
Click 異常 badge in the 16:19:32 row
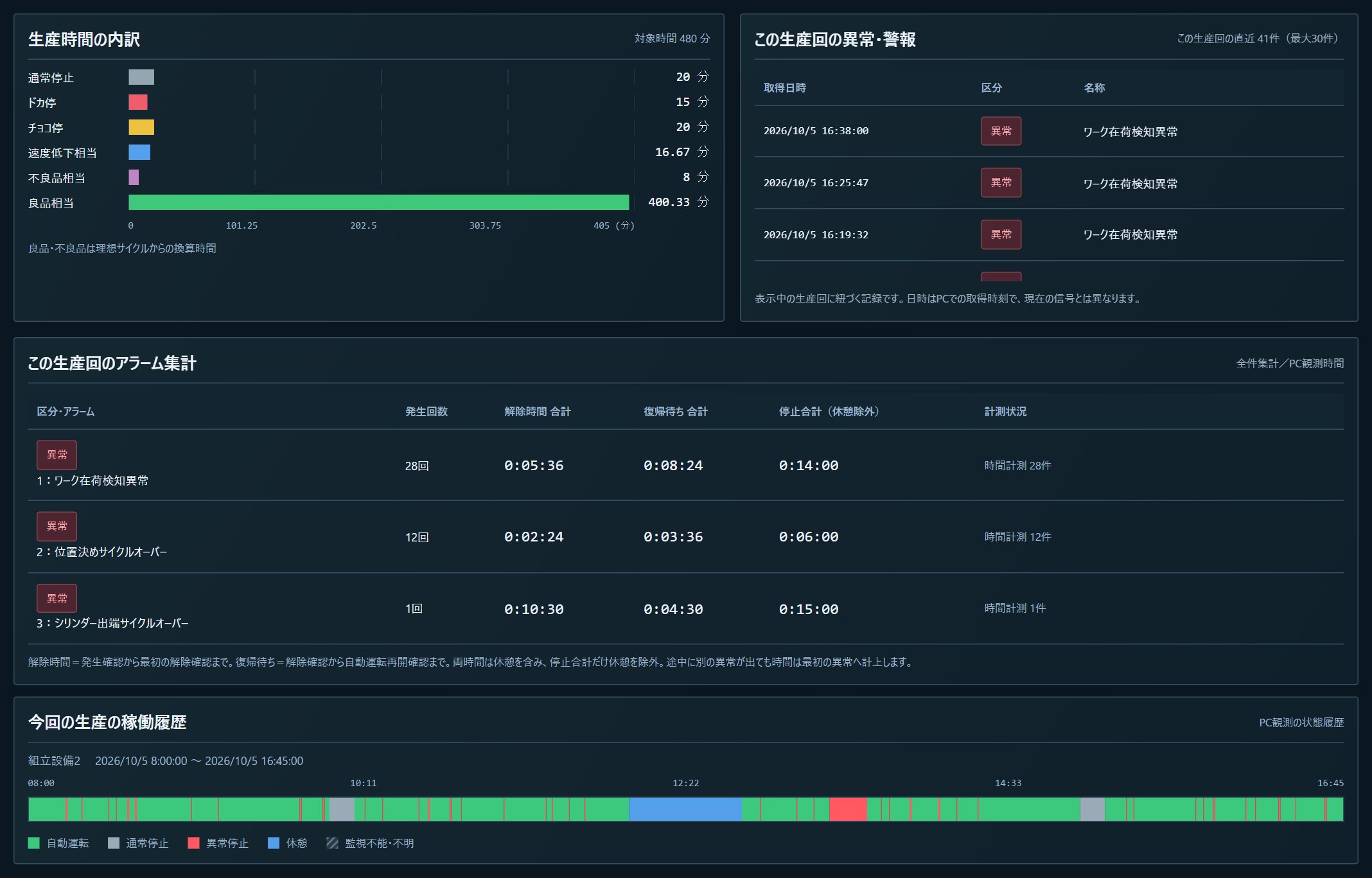(1001, 234)
